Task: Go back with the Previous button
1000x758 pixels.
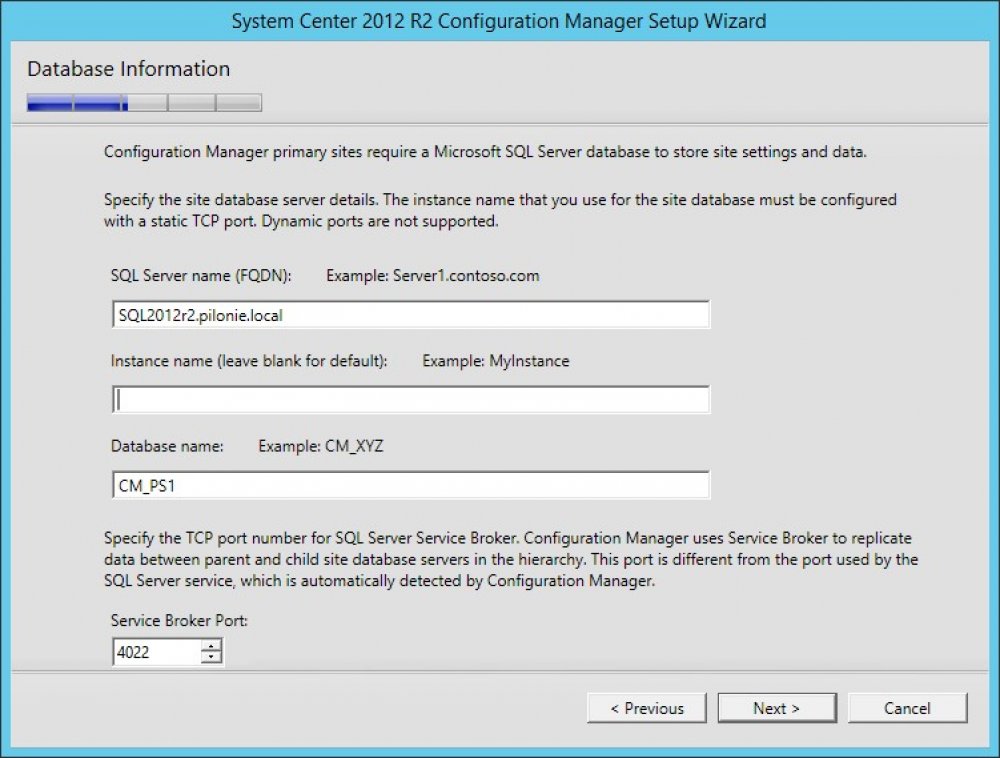Action: (647, 708)
